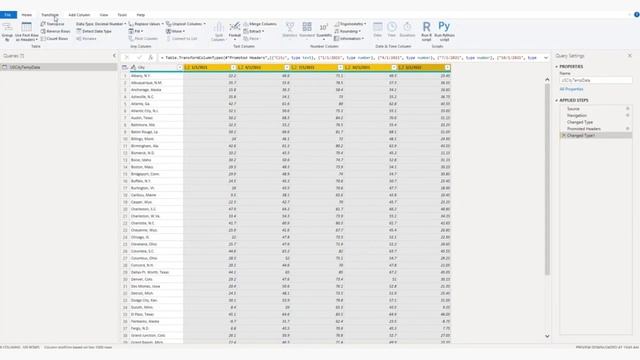Click the Group By icon
Image resolution: width=640 pixels, height=360 pixels.
[7, 28]
